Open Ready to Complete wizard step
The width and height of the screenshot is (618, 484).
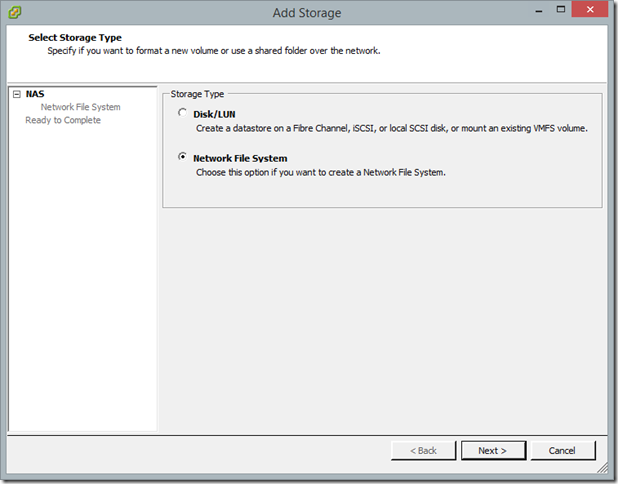(63, 120)
